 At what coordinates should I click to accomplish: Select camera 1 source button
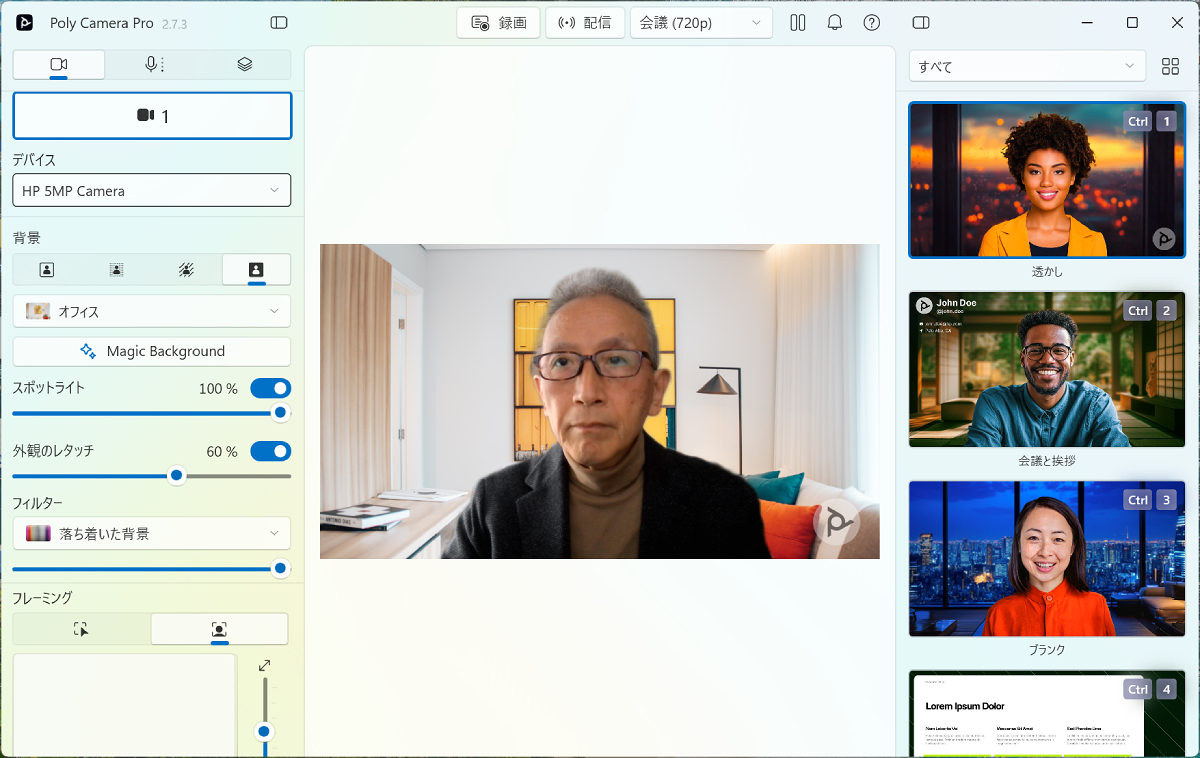[x=152, y=116]
